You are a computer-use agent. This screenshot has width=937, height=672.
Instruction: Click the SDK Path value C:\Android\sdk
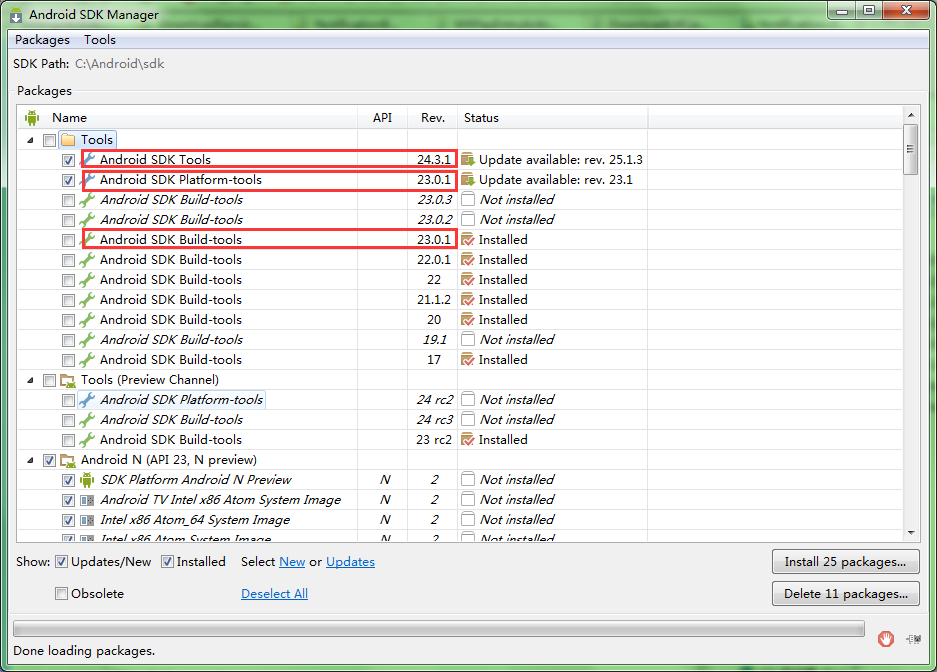120,64
